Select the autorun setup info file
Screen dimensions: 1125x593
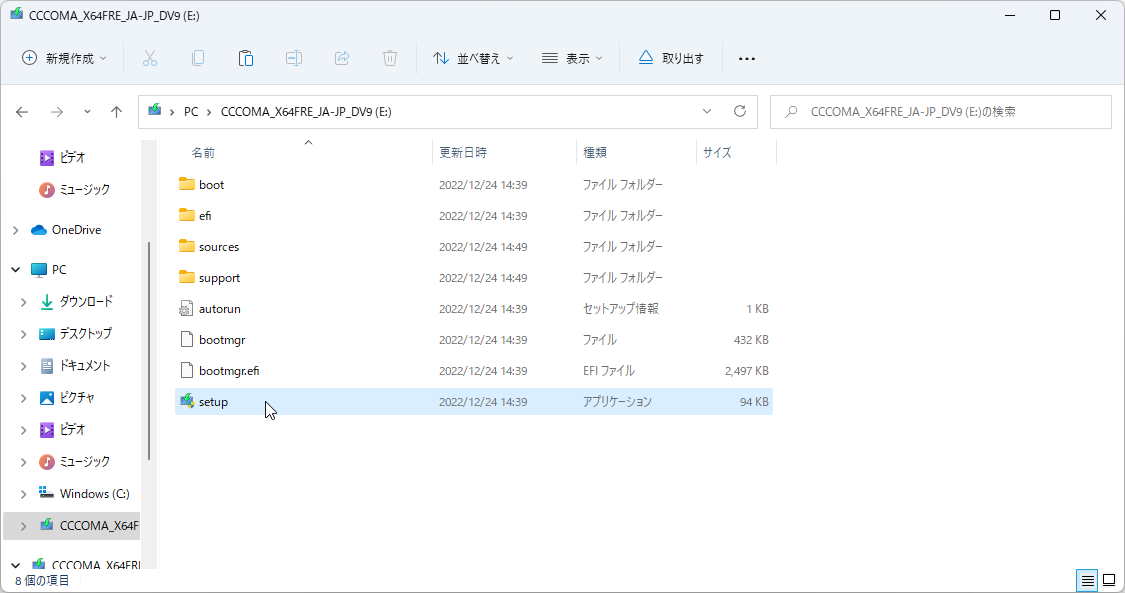point(474,308)
